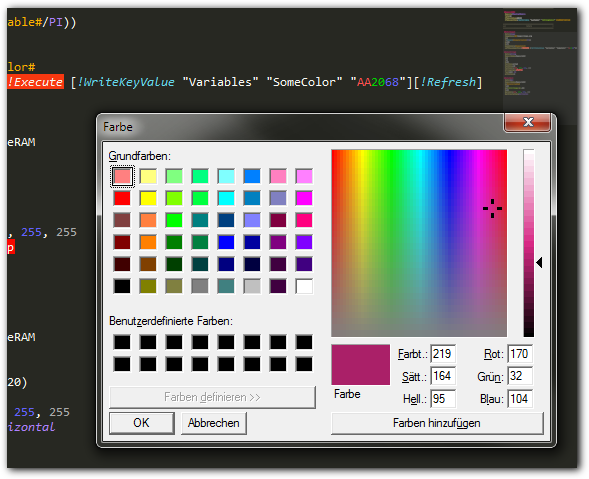The image size is (589, 479).
Task: Click the AA2068 color value in code
Action: pos(378,82)
